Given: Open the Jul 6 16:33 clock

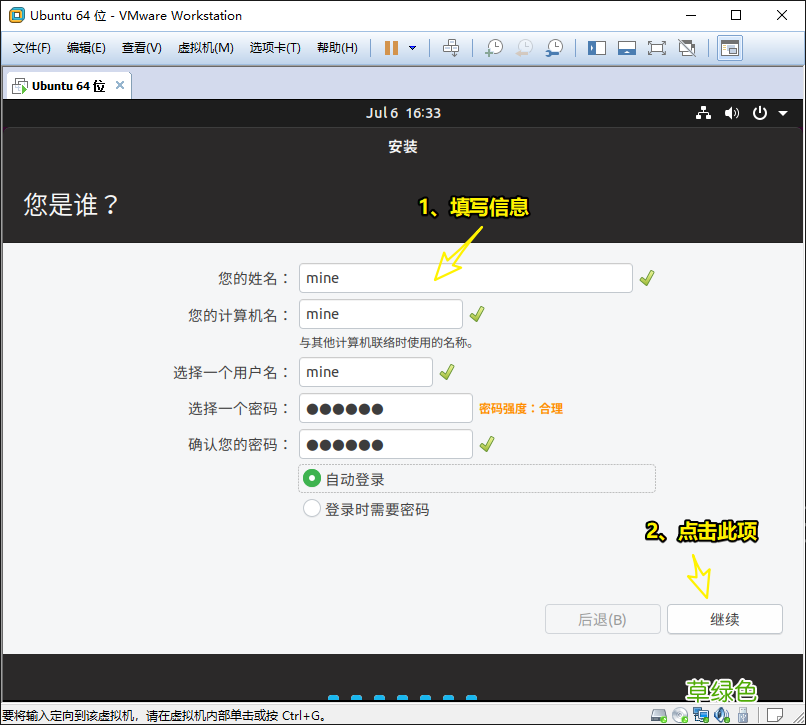Looking at the screenshot, I should point(403,113).
